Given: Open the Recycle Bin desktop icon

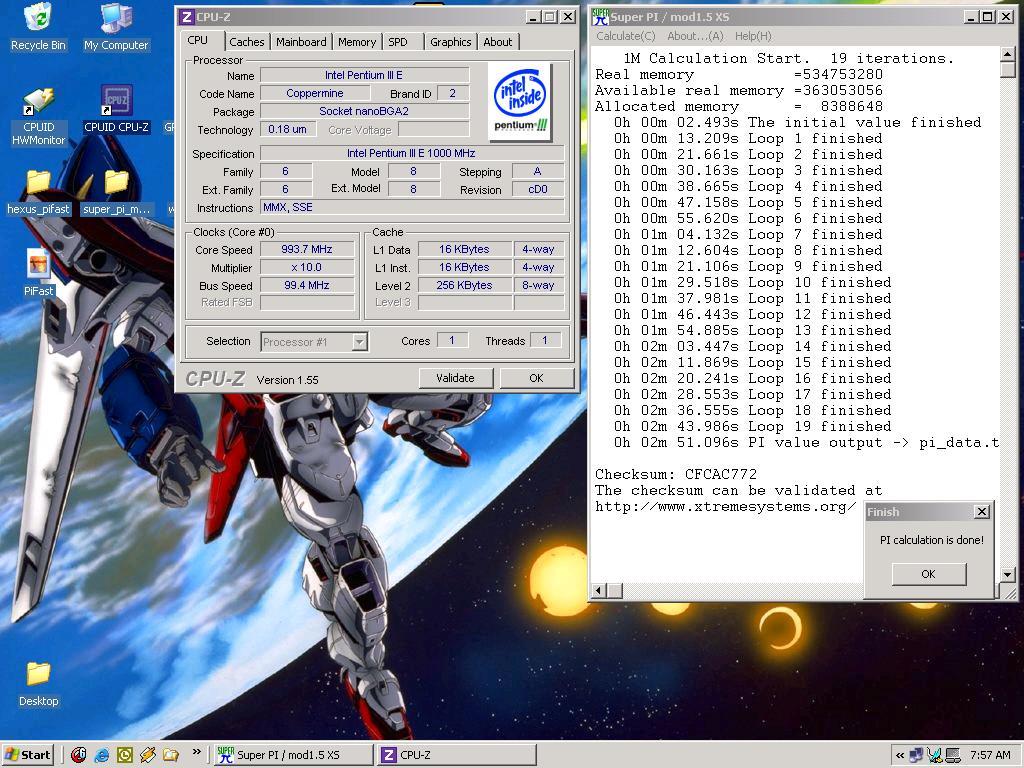Looking at the screenshot, I should coord(38,27).
